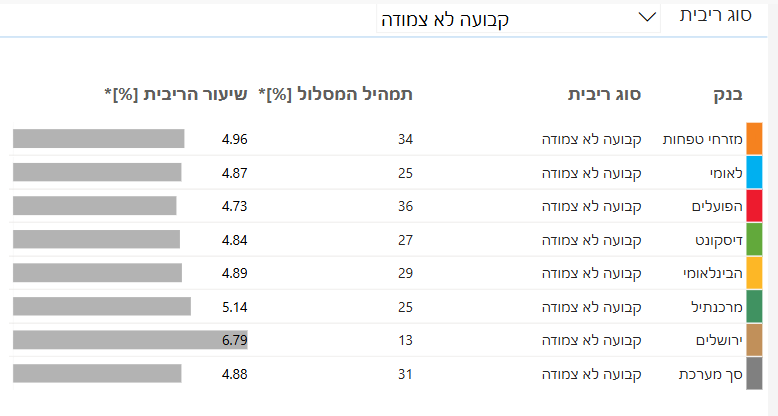Select the מזרחי טפחות bank name
This screenshot has height=416, width=778.
[x=701, y=139]
